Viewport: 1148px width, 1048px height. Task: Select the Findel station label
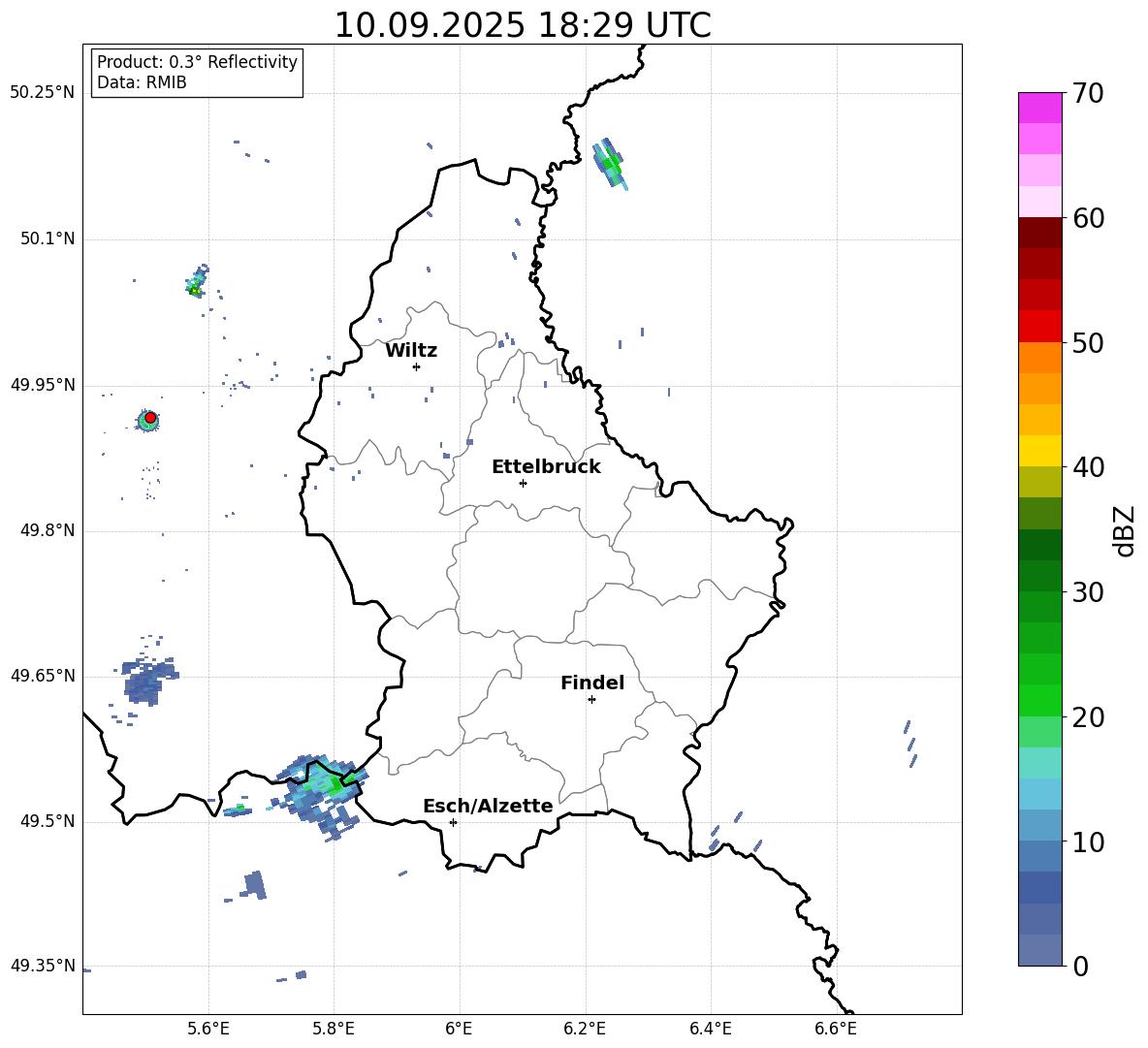[592, 683]
